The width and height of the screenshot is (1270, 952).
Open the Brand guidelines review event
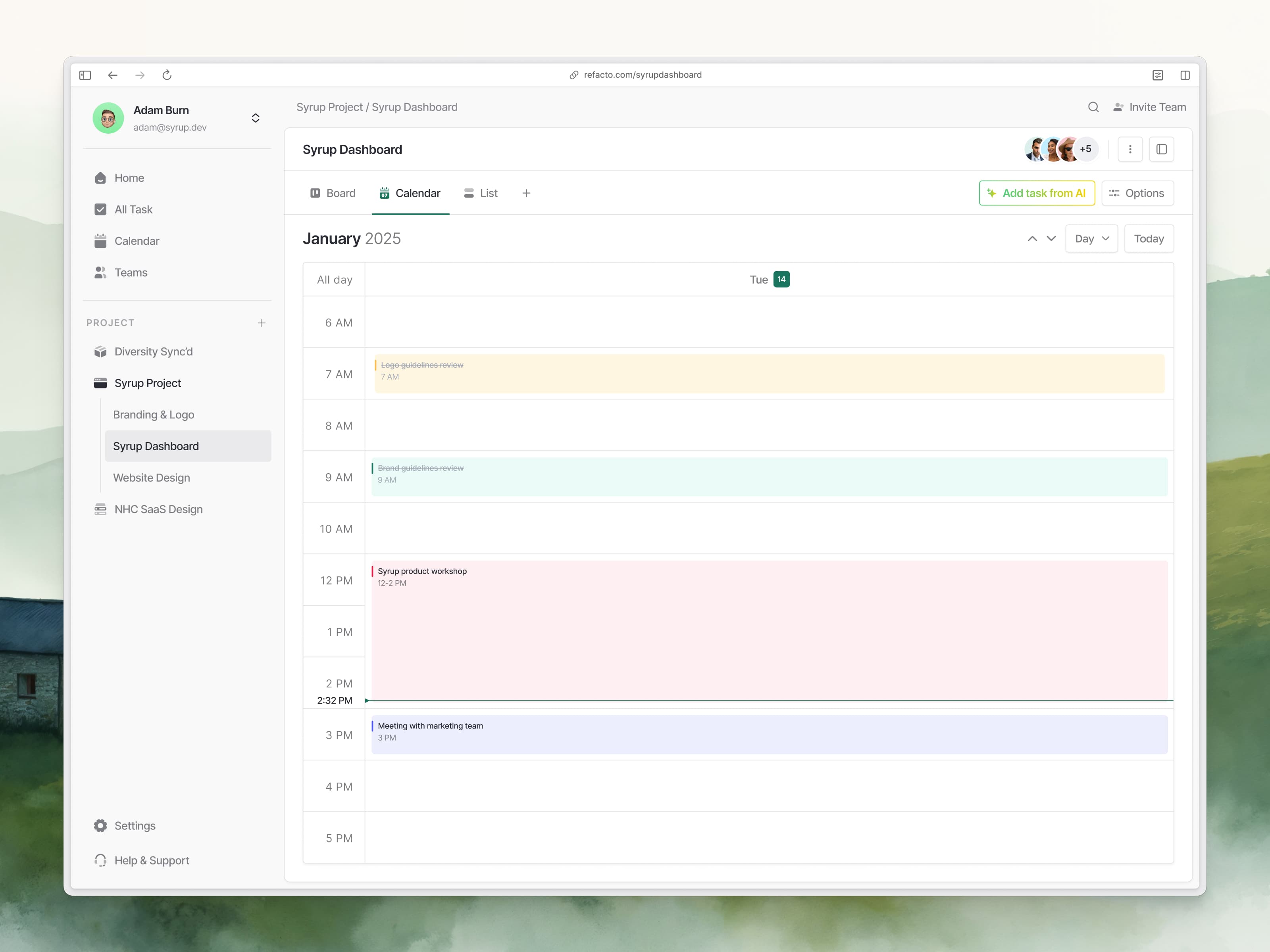(770, 477)
